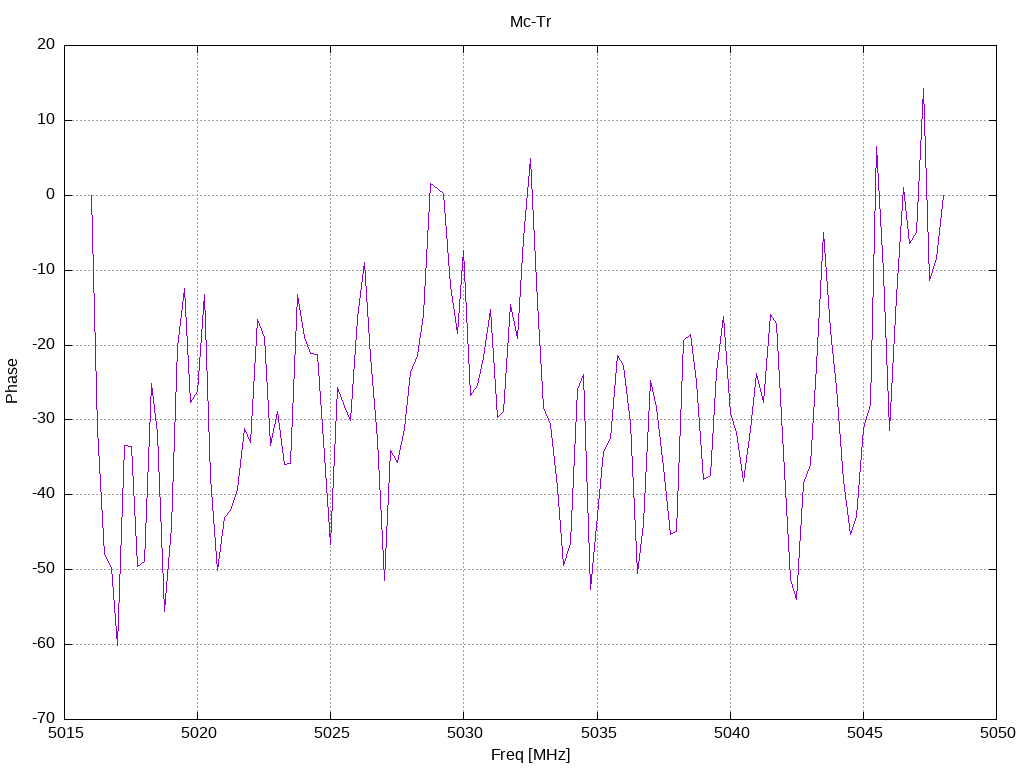Click the x-axis tick label '5040'
This screenshot has width=1024, height=768.
(x=731, y=733)
